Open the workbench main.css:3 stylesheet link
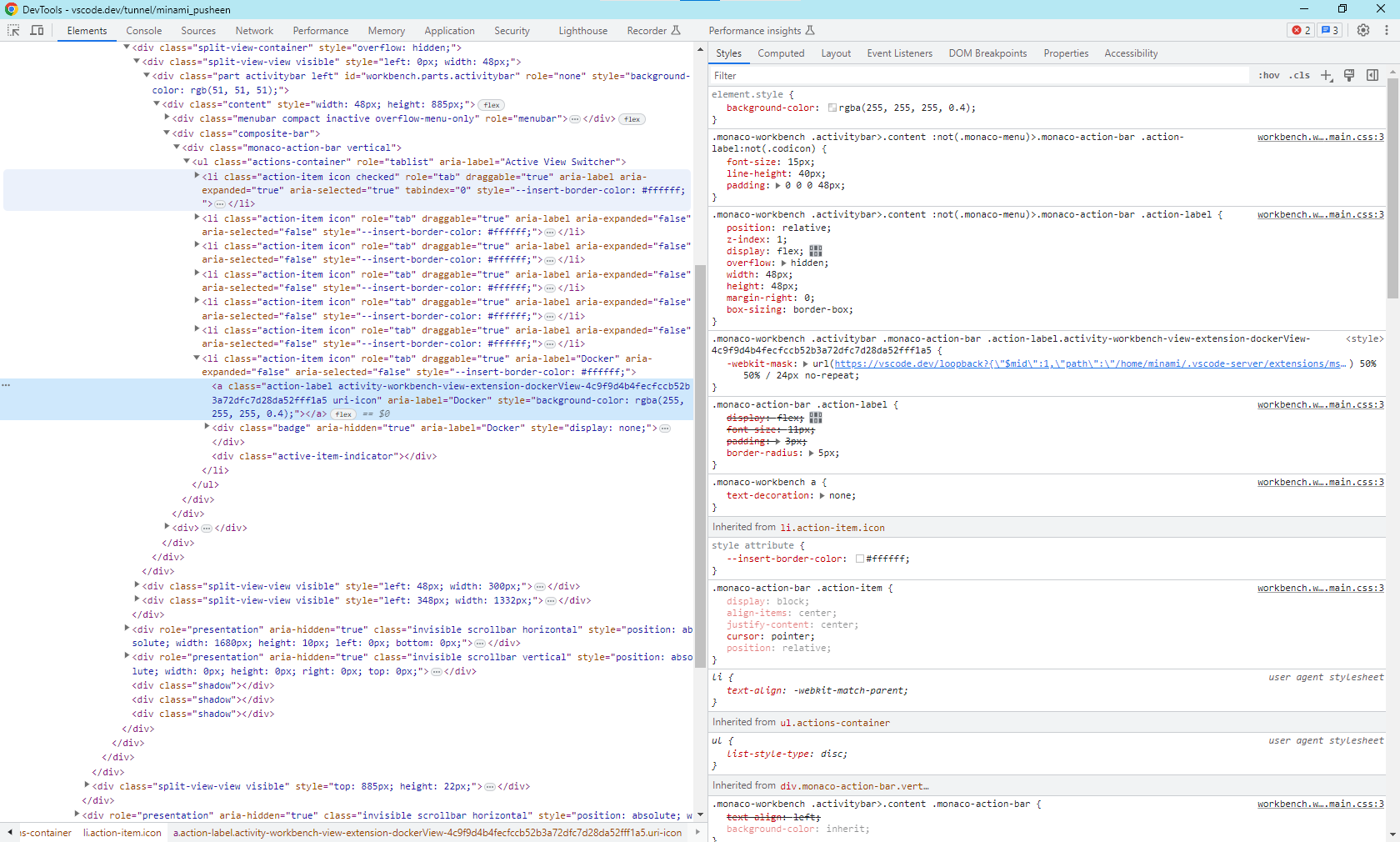Screen dimensions: 1400x842 pyautogui.click(x=1320, y=137)
